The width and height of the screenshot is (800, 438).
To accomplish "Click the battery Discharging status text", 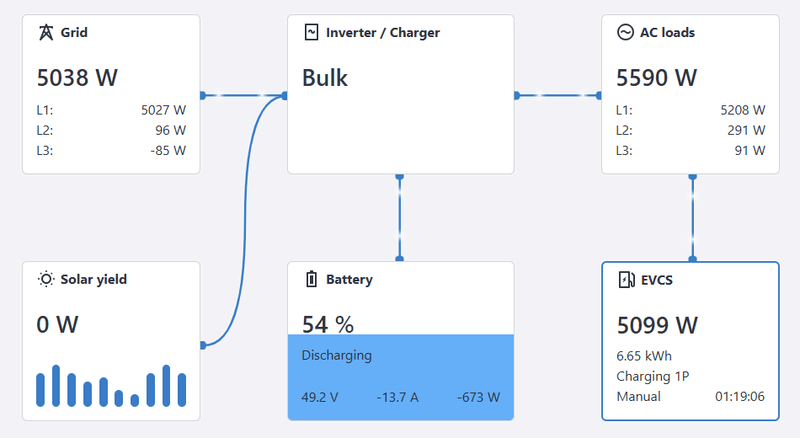I will tap(336, 355).
